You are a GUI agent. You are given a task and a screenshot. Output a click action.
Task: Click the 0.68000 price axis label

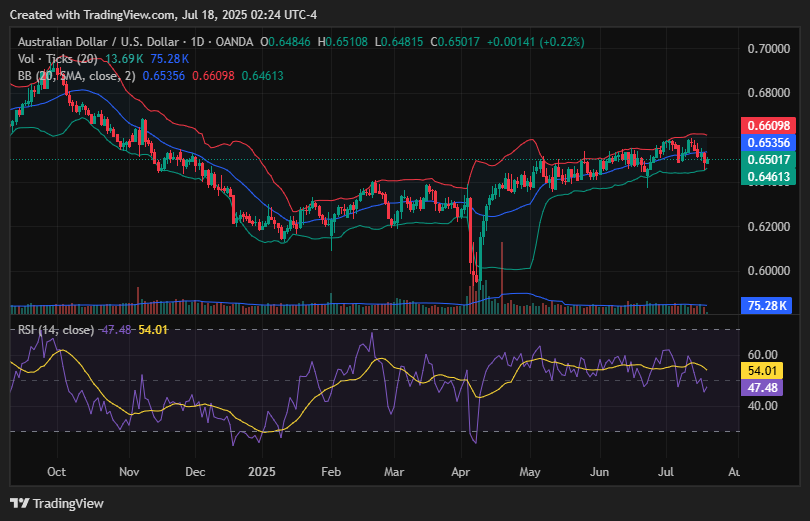click(x=769, y=93)
